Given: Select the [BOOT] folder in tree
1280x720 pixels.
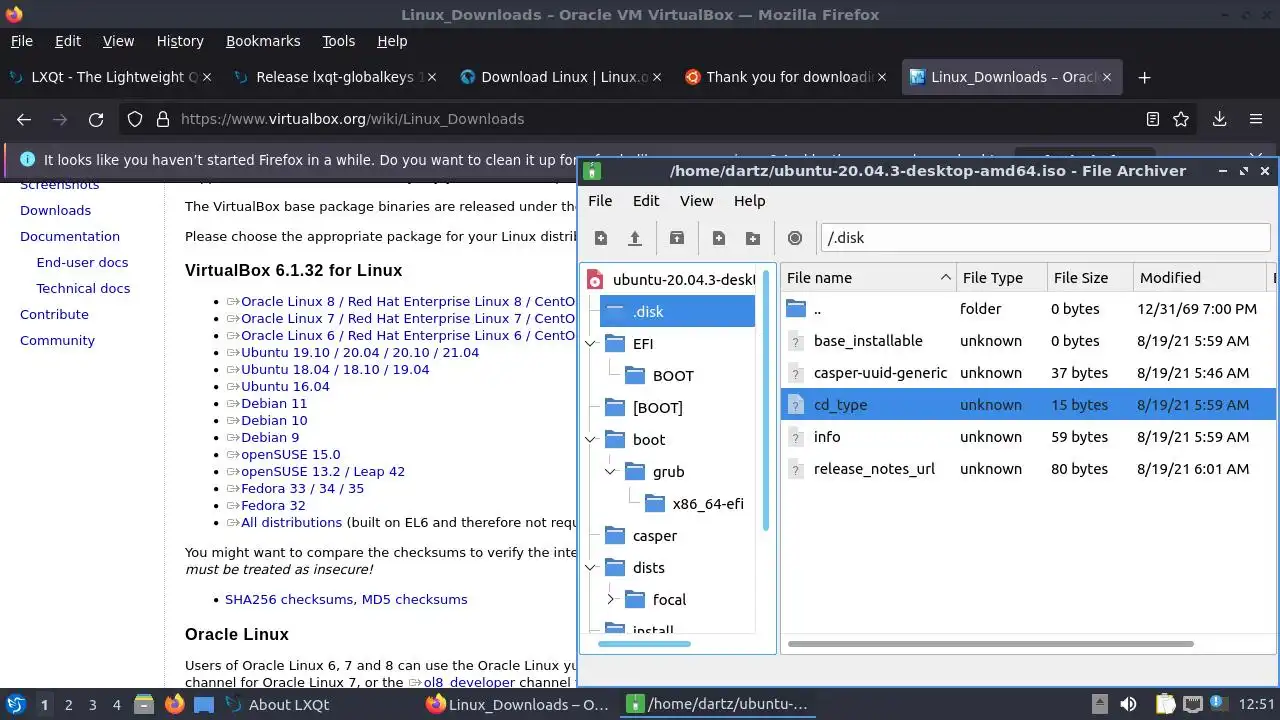Looking at the screenshot, I should 657,408.
